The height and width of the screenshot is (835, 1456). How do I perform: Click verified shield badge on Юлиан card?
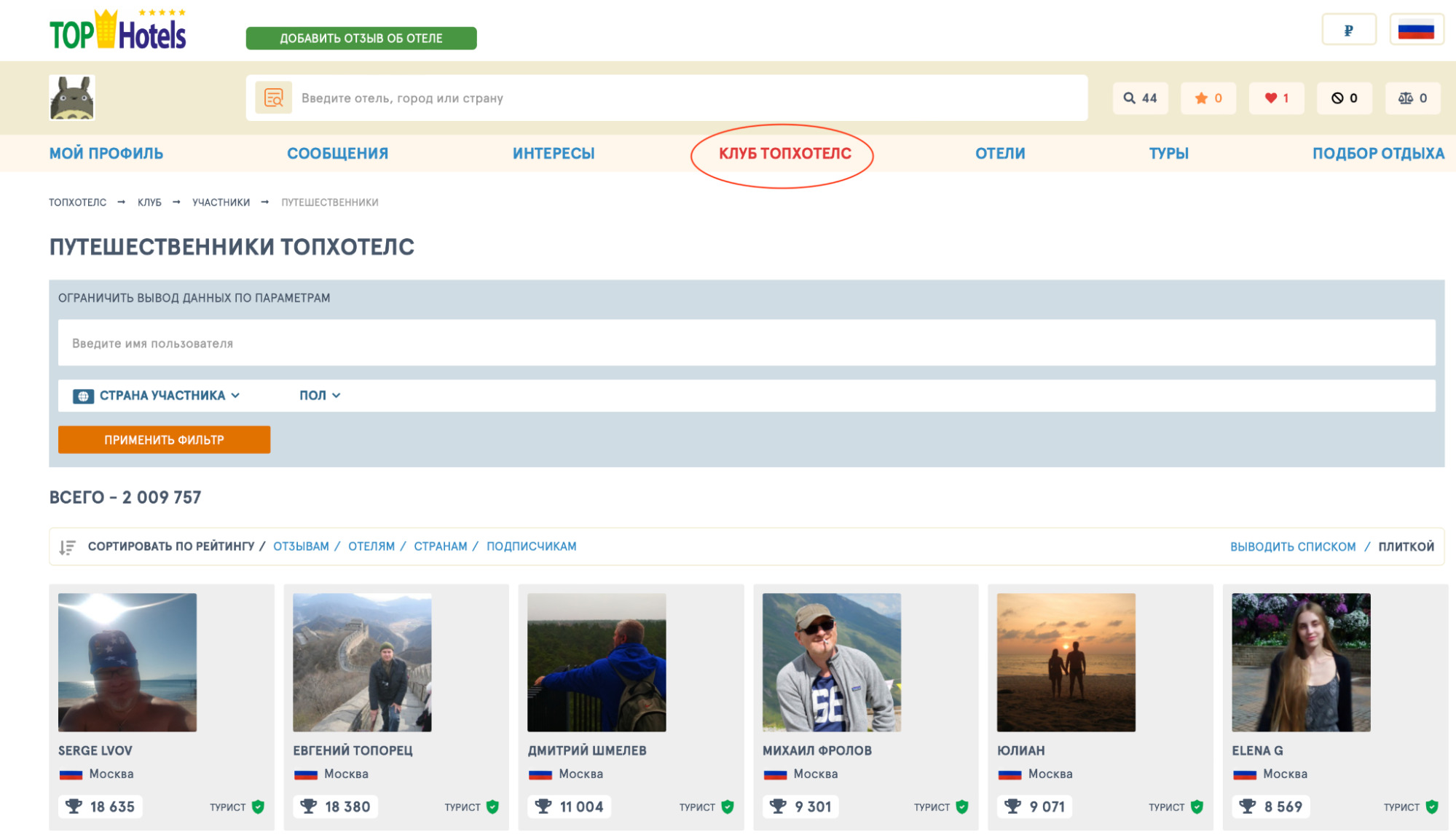(x=1197, y=807)
